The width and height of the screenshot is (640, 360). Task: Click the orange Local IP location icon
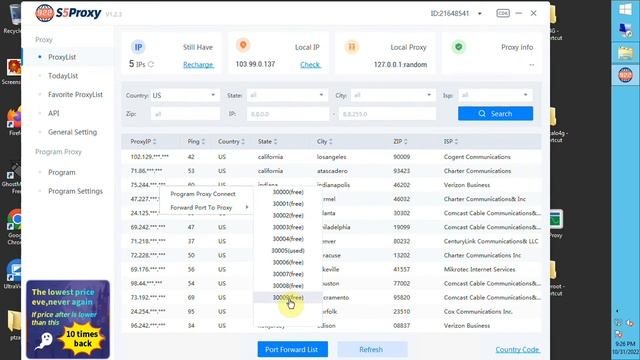(x=243, y=45)
